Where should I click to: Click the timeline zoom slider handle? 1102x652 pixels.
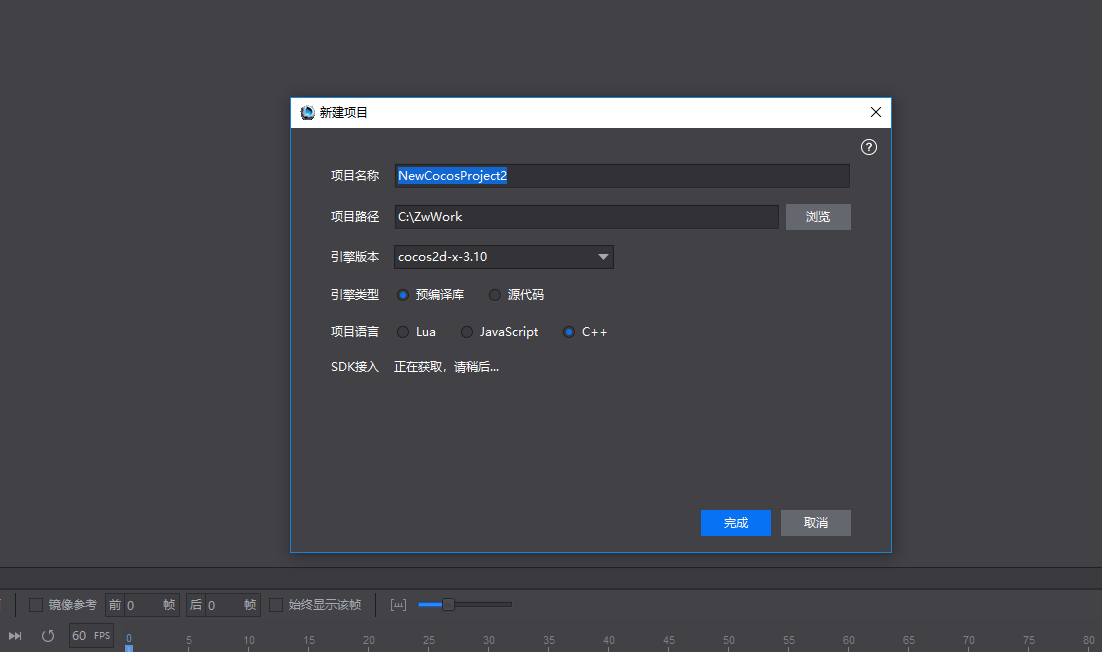click(x=448, y=604)
